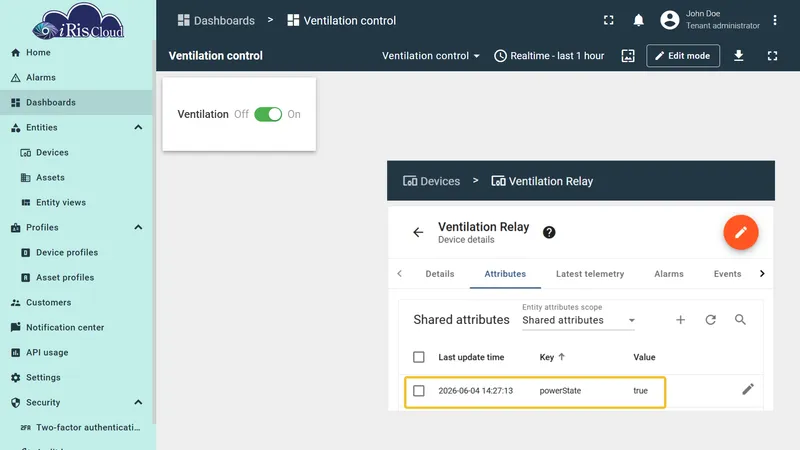Open the Ventilation control state dropdown
The width and height of the screenshot is (800, 450).
coord(431,56)
